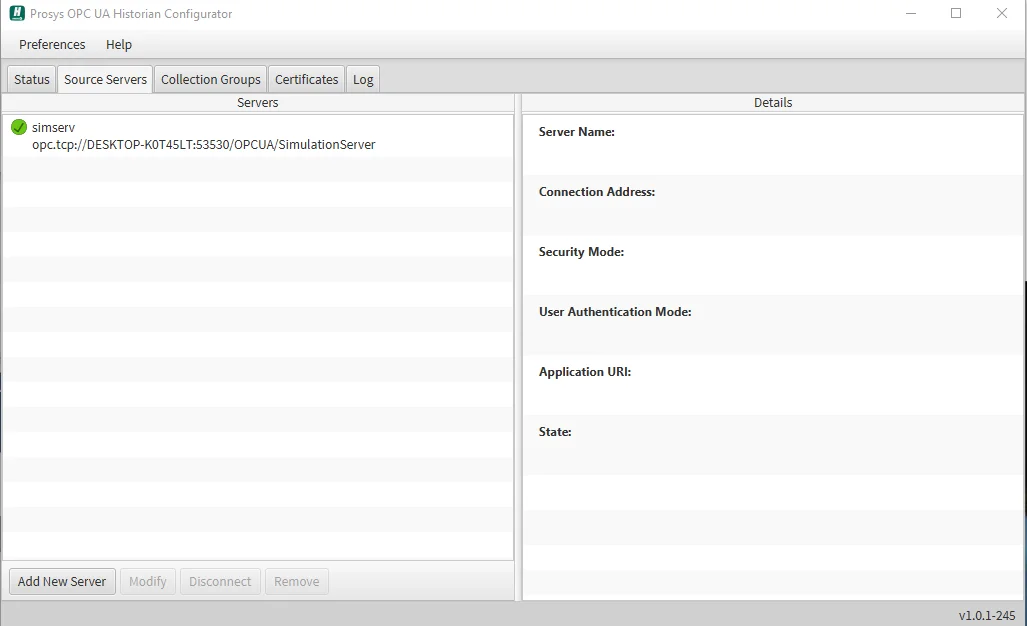Viewport: 1027px width, 626px height.
Task: Click the v1.0.1-245 version text
Action: [986, 616]
